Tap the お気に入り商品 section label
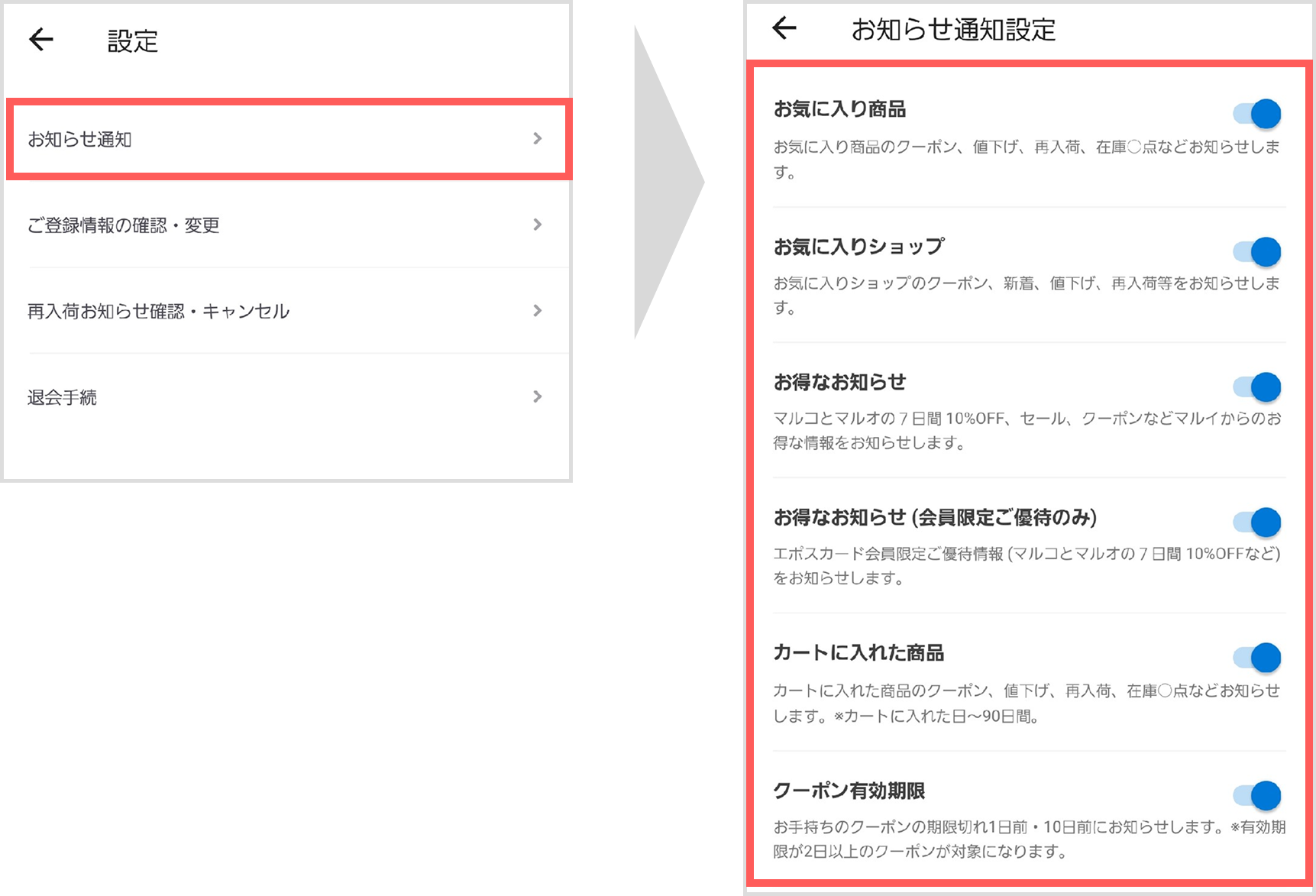The height and width of the screenshot is (896, 1316). click(841, 108)
